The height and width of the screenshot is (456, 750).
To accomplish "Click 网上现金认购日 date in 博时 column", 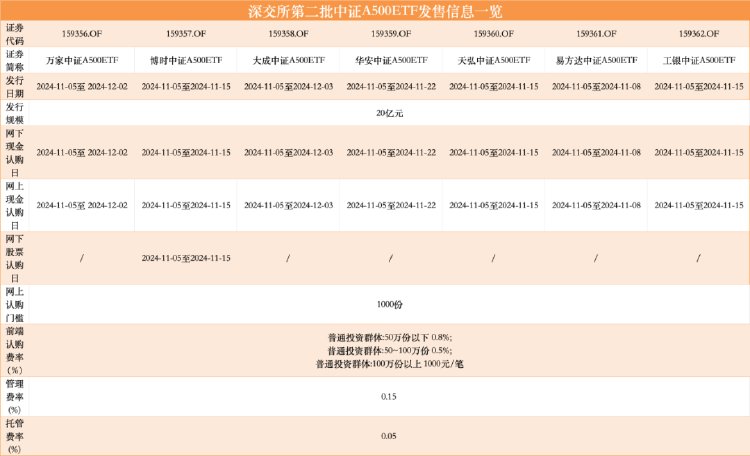I will point(186,205).
